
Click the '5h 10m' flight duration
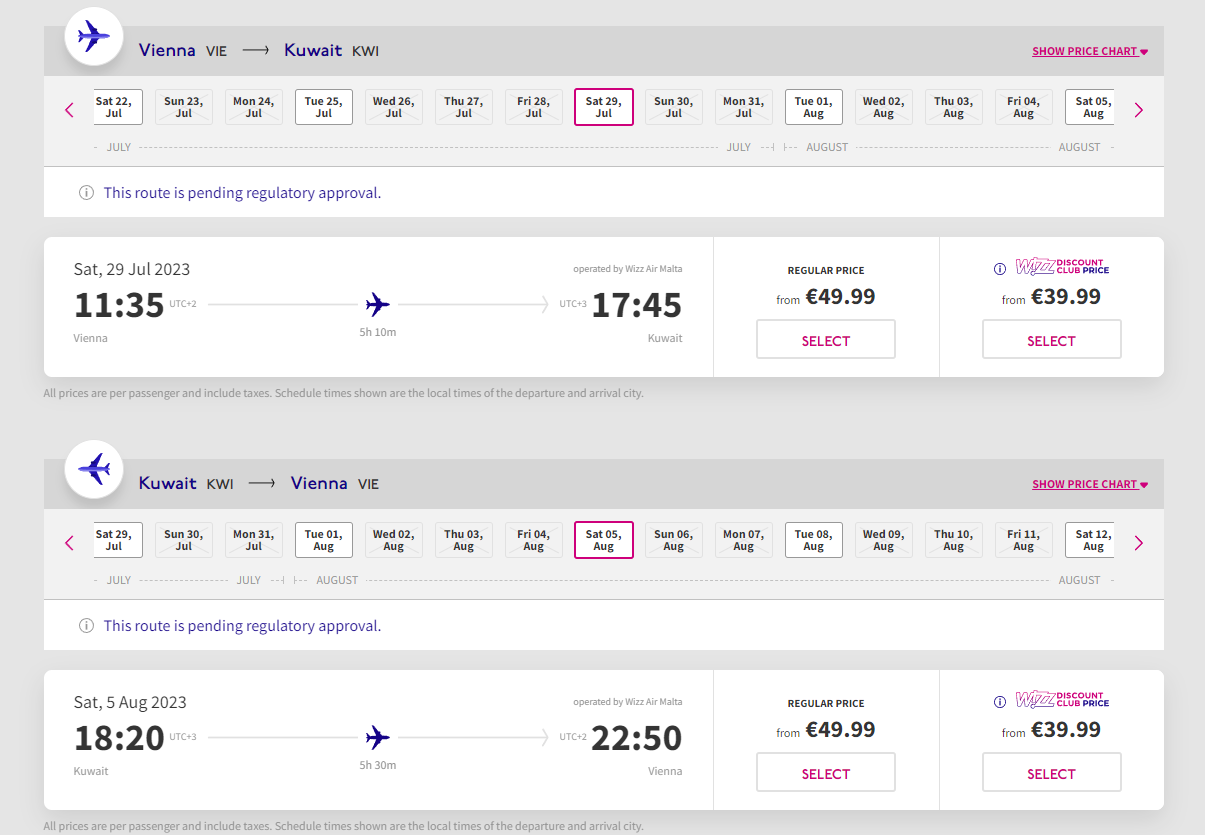[378, 332]
